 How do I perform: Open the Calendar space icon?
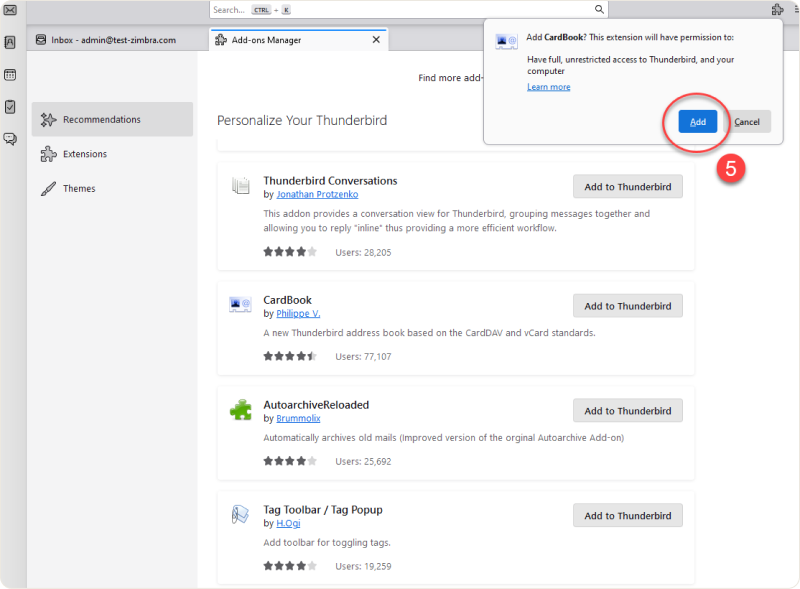[x=10, y=75]
